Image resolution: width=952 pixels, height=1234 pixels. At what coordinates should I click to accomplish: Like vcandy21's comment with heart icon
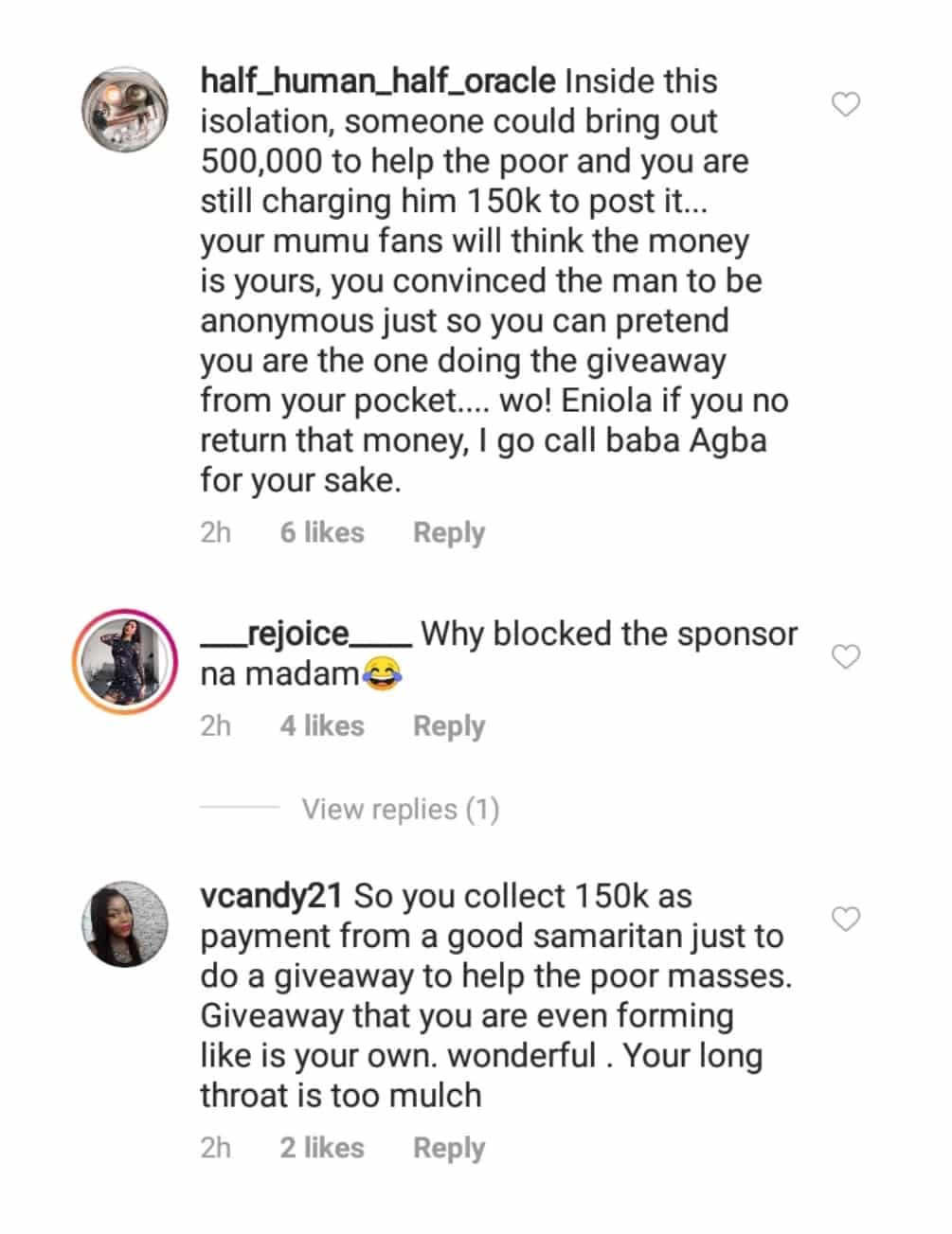(x=845, y=919)
